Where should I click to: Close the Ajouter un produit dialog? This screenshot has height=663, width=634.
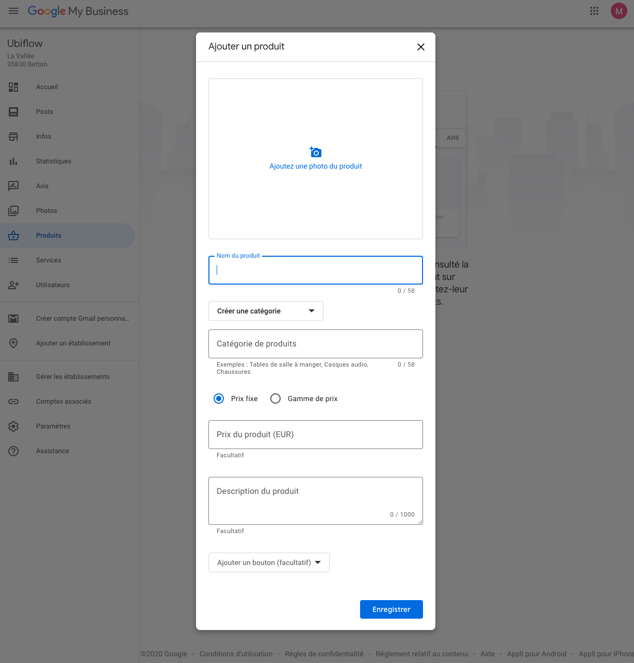420,47
